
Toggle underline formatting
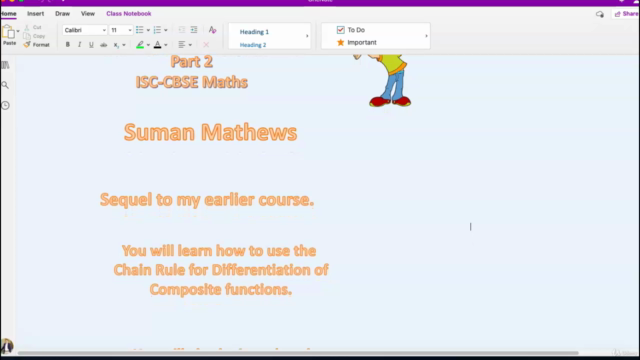coord(91,45)
